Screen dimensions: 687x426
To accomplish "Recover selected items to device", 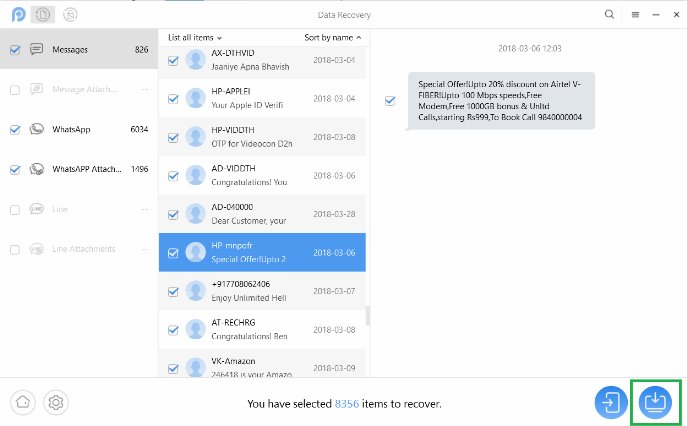I will tap(611, 402).
